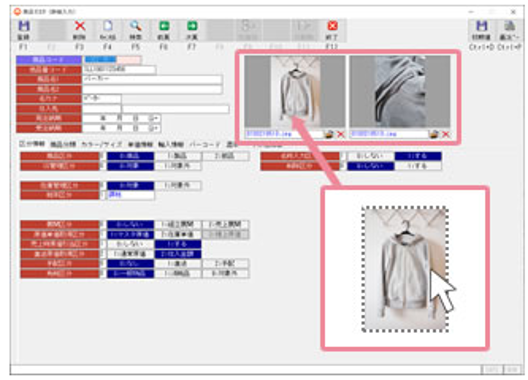This screenshot has height=380, width=528.
Task: Click the sleeve close-up photo thumbnail
Action: 400,92
